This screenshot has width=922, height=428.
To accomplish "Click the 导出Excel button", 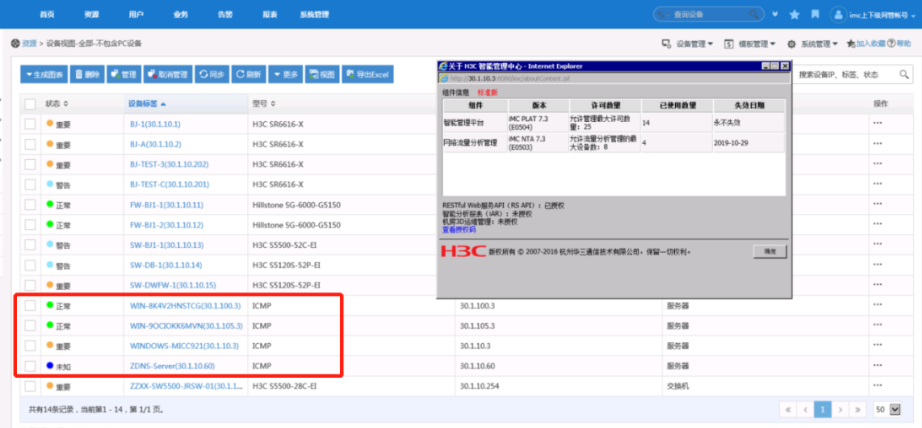I will point(368,75).
